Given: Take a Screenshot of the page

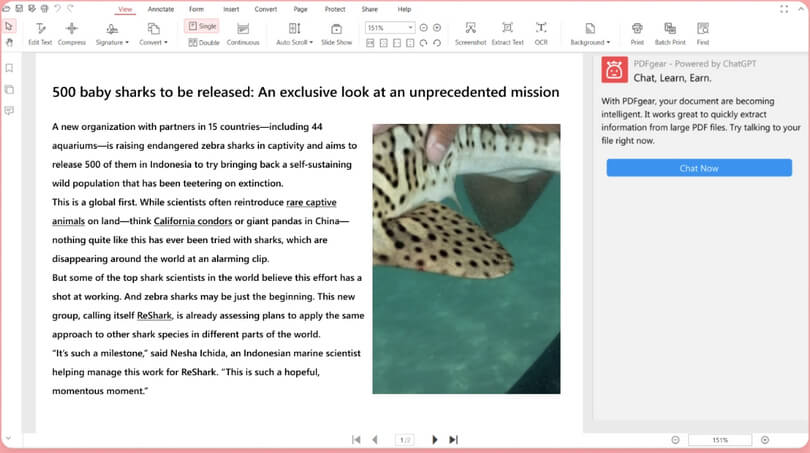Looking at the screenshot, I should pyautogui.click(x=470, y=34).
